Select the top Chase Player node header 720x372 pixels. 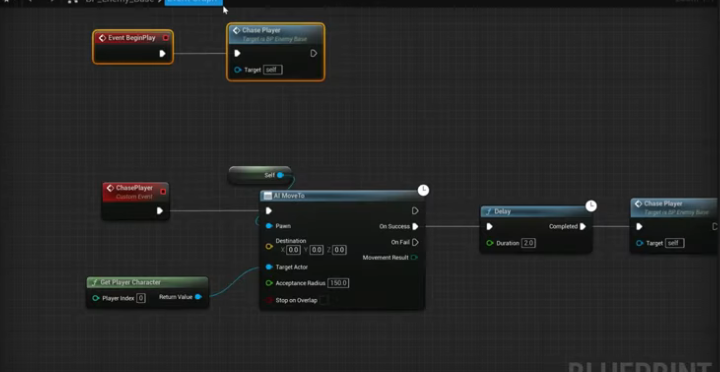[x=276, y=34]
